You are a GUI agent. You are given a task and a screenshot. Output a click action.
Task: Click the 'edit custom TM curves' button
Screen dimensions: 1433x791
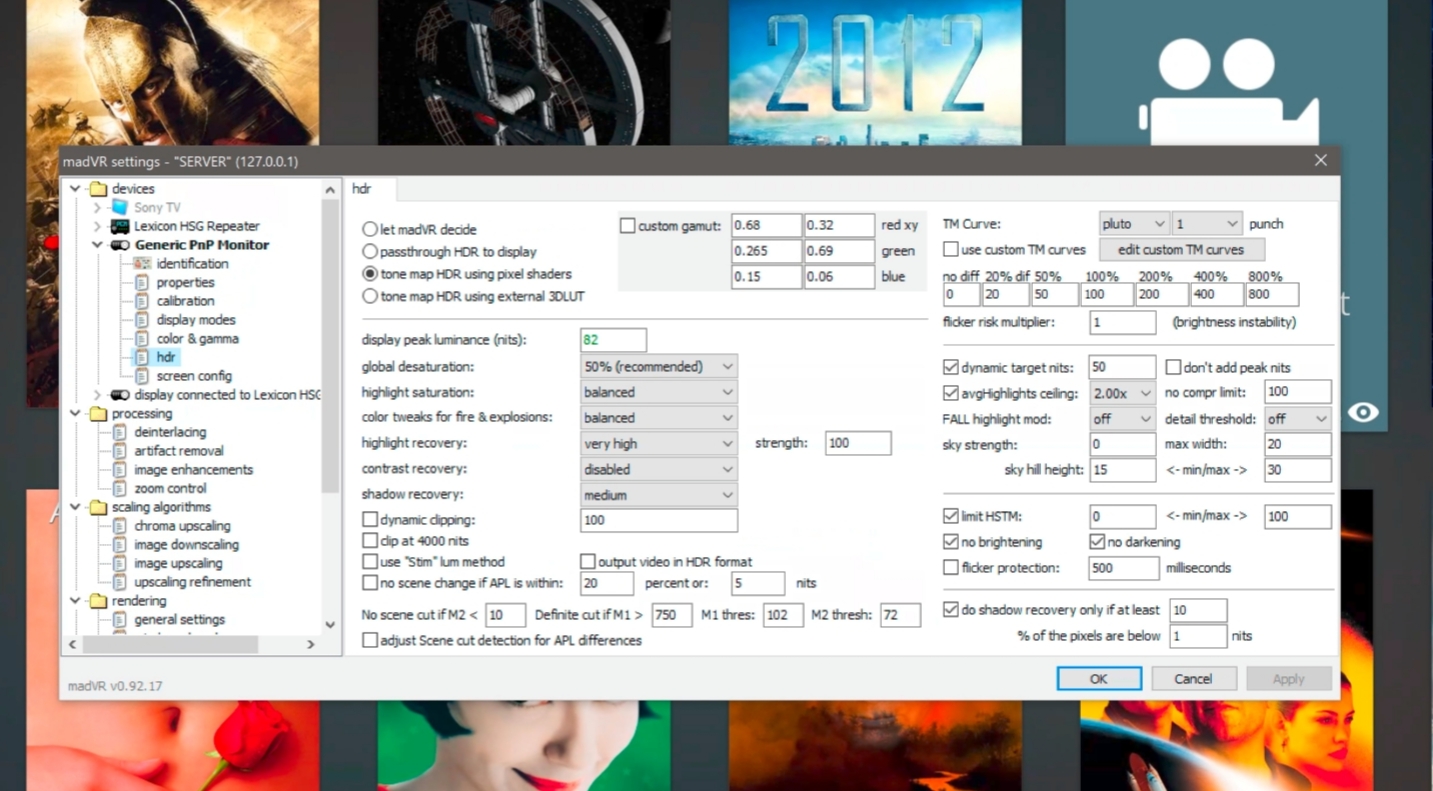click(x=1181, y=250)
